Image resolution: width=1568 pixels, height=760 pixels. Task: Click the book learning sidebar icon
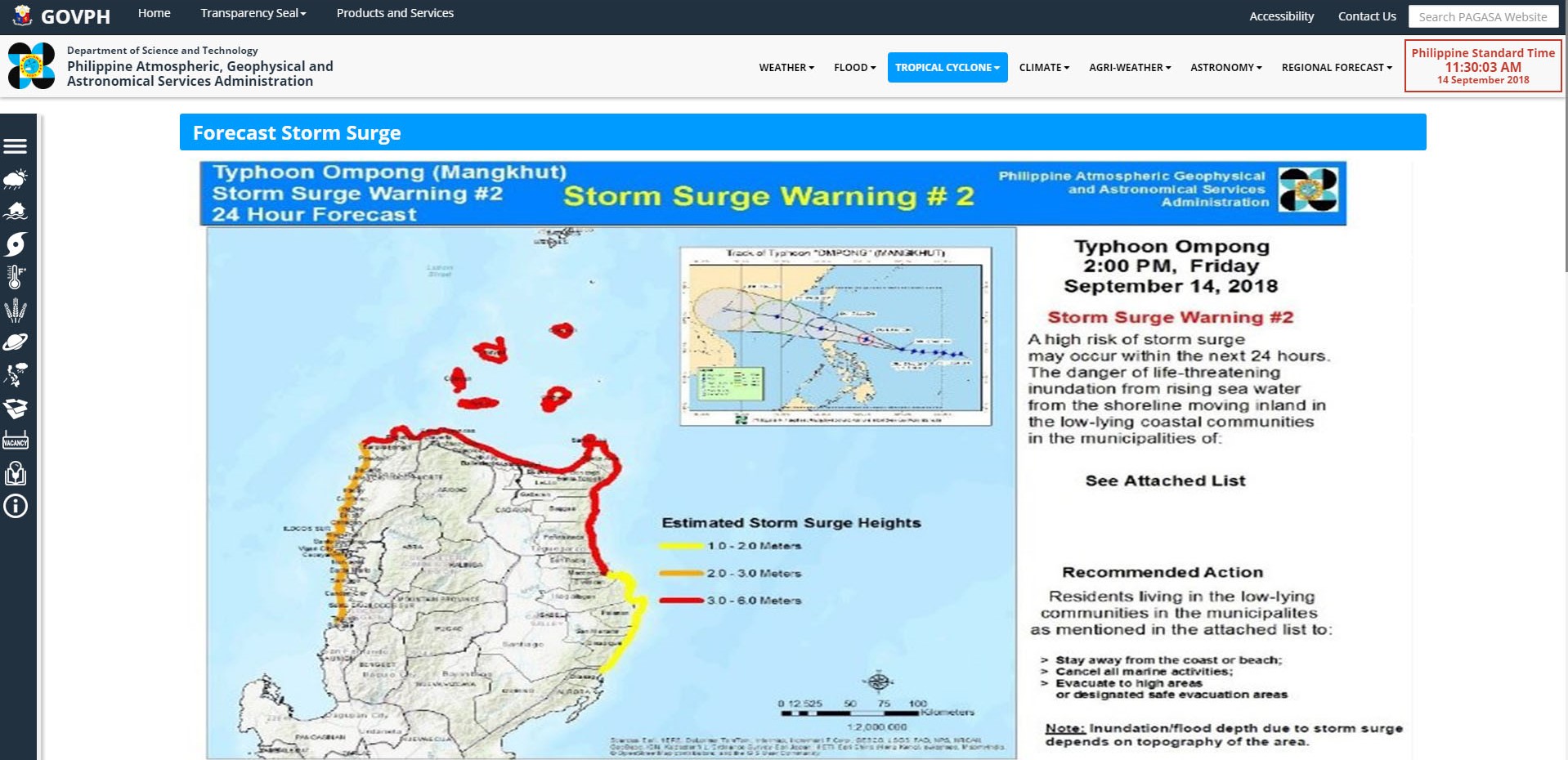coord(16,473)
